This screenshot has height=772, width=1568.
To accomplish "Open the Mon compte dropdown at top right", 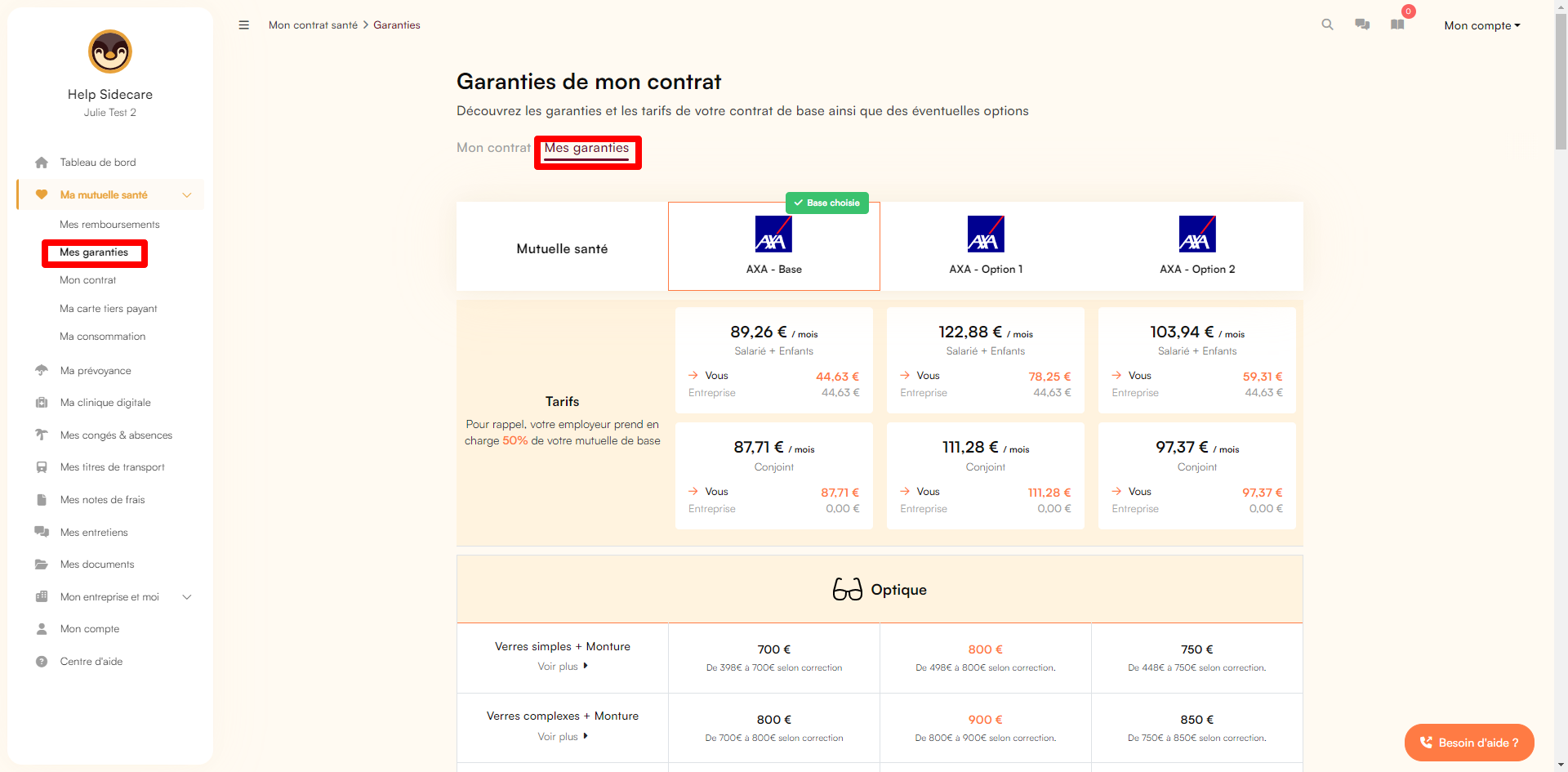I will click(x=1482, y=25).
